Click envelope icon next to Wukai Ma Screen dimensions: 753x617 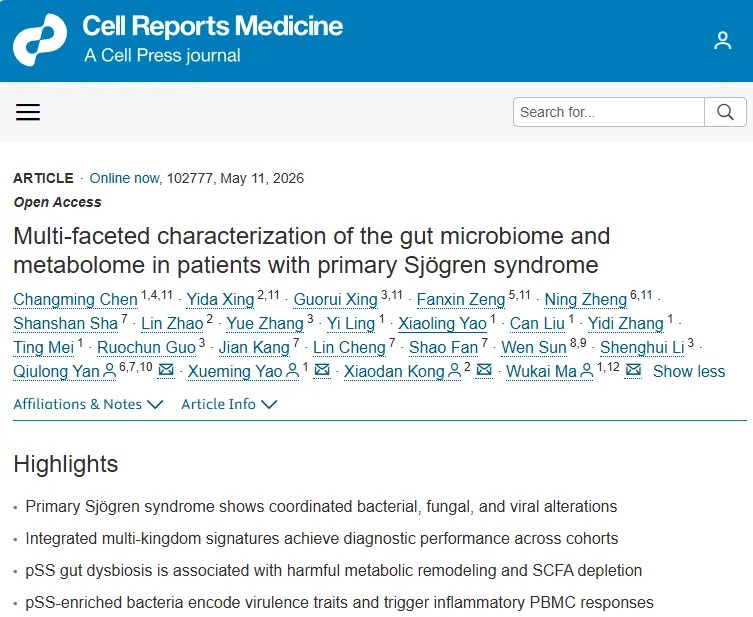[633, 370]
